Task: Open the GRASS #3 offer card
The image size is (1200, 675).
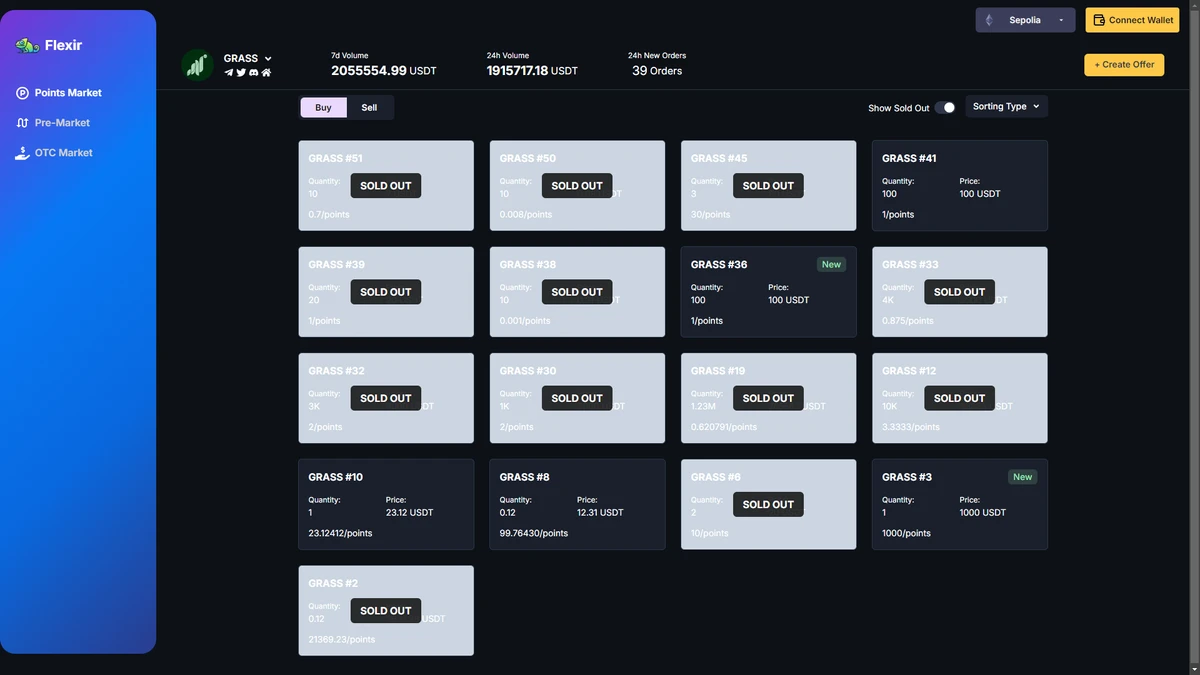Action: [x=959, y=504]
